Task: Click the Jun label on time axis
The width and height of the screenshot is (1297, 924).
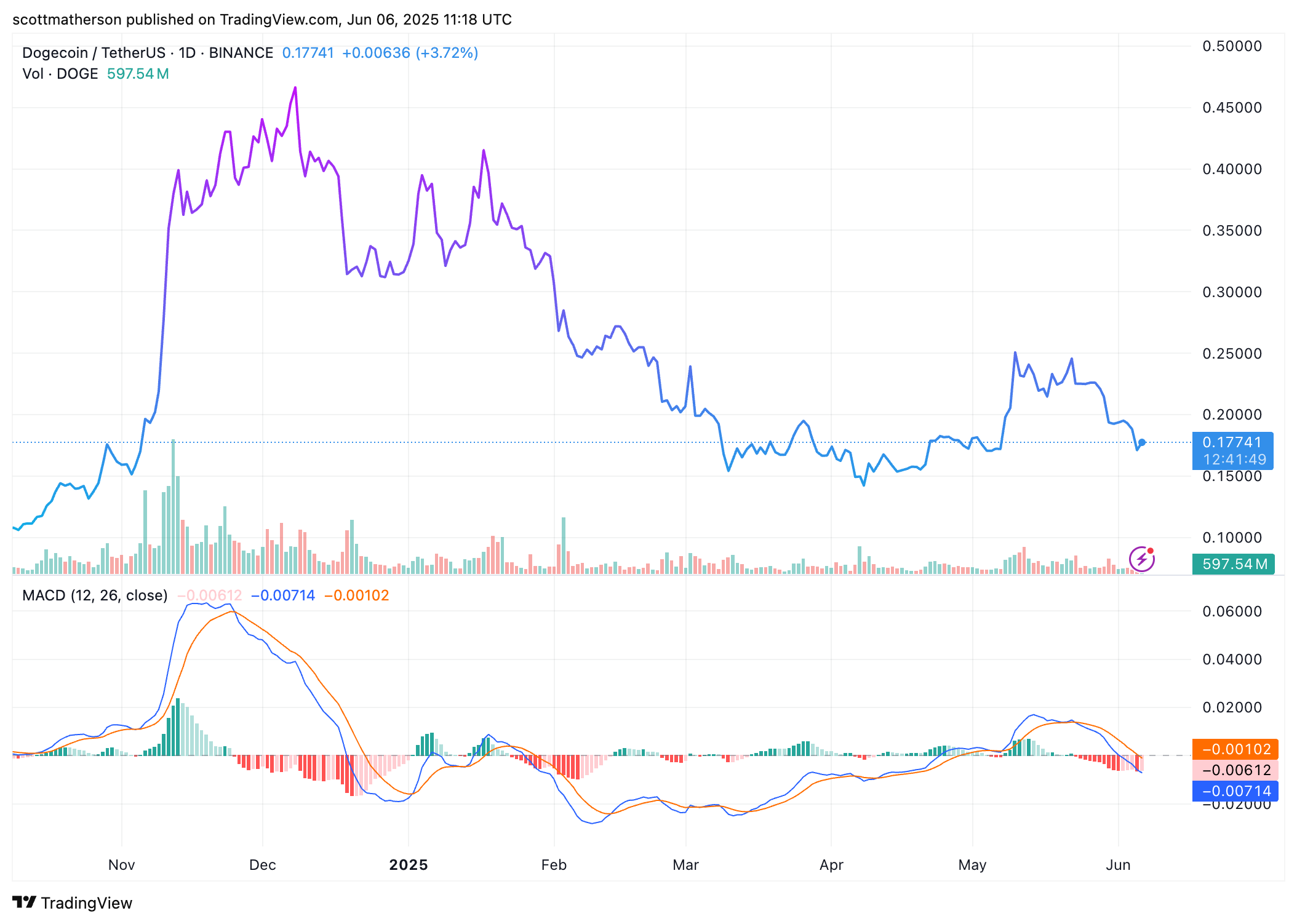Action: [1118, 865]
